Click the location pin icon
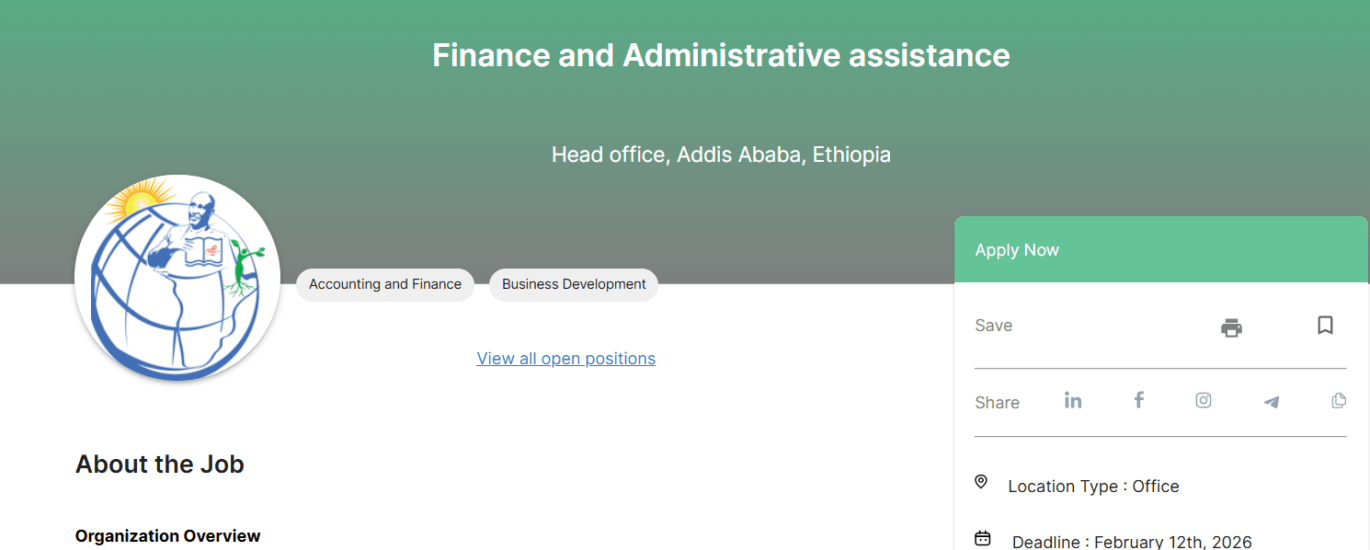 tap(981, 482)
